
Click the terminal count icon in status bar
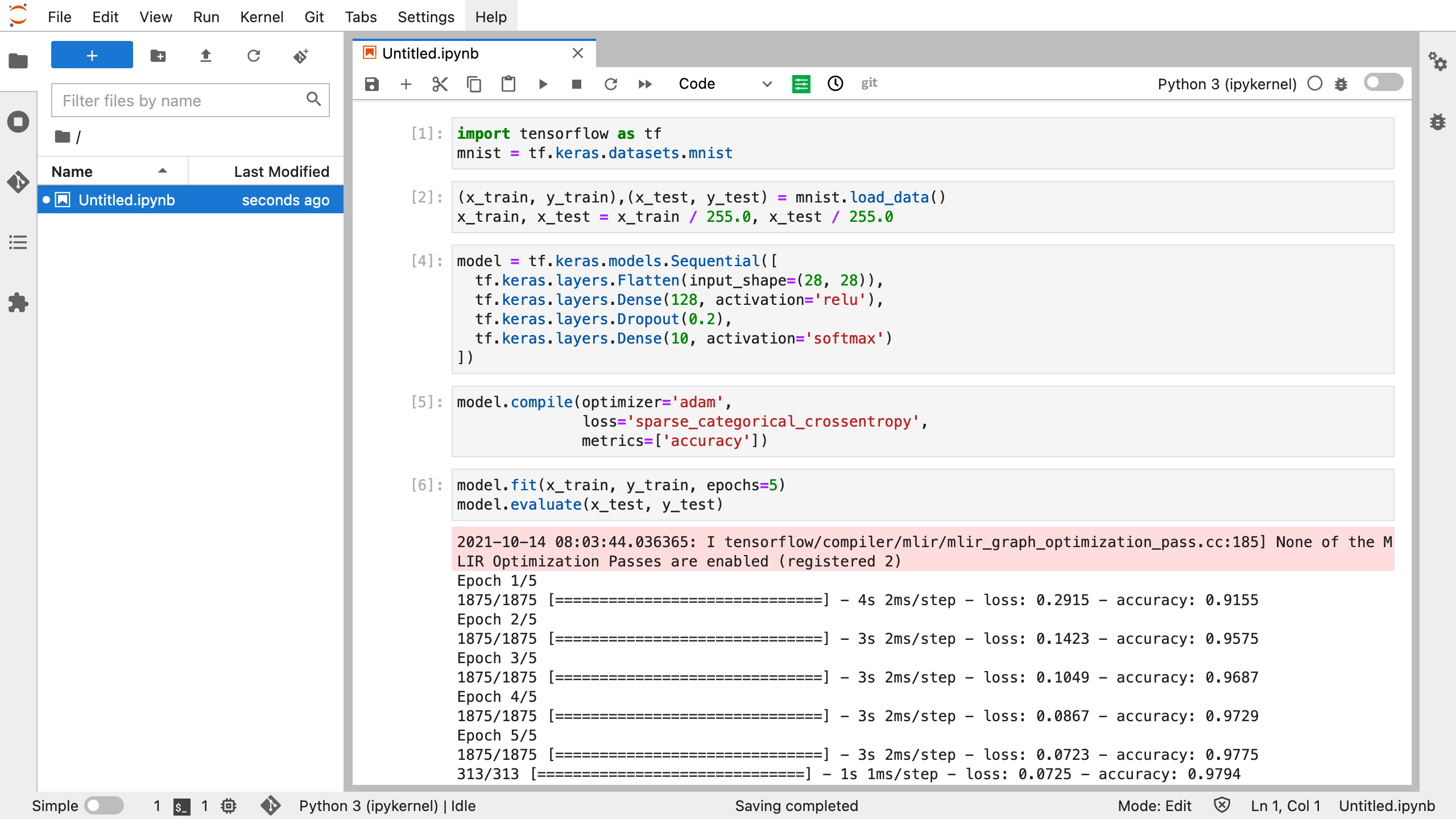click(x=181, y=806)
